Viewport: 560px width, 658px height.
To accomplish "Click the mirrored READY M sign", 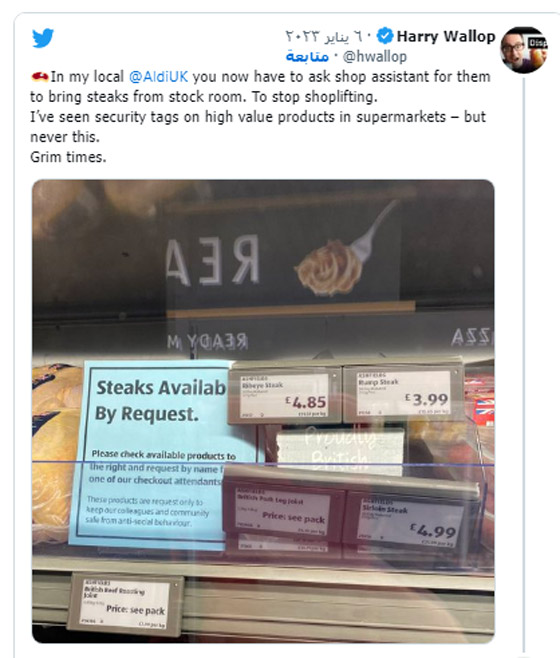I will pos(208,342).
